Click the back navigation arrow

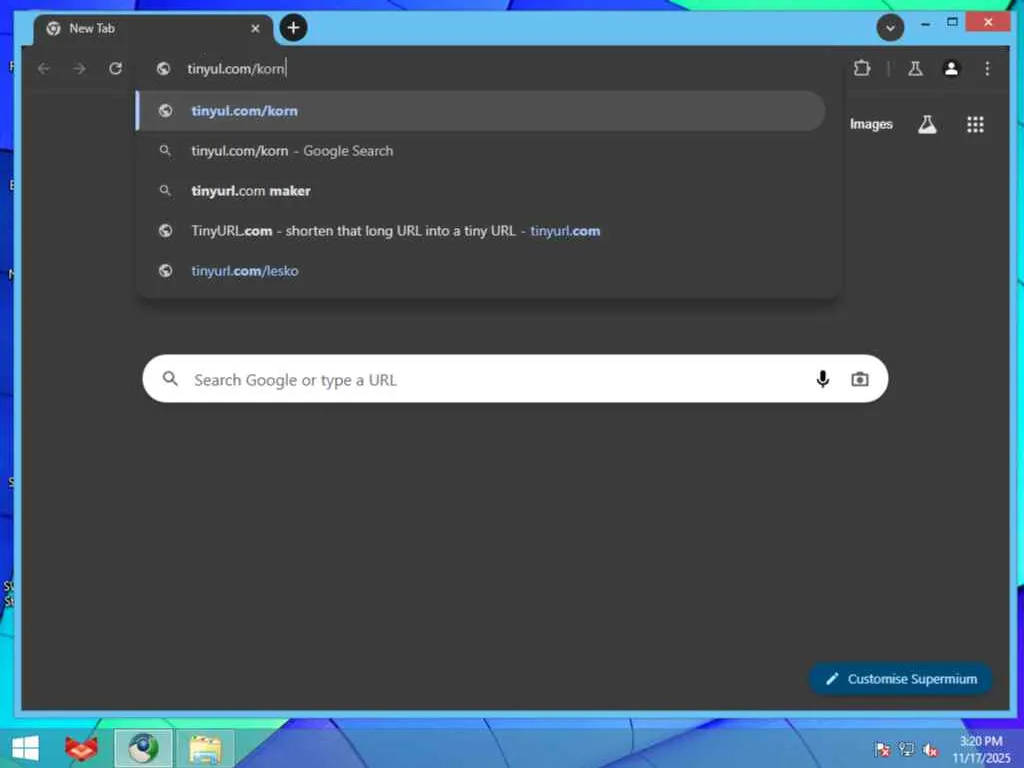pos(44,69)
